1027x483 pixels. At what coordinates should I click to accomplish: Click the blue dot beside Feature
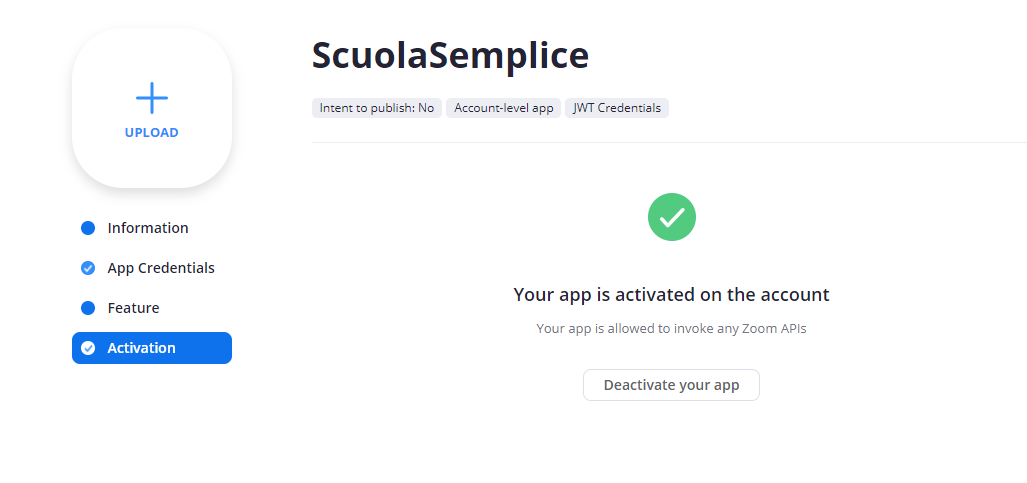tap(88, 308)
